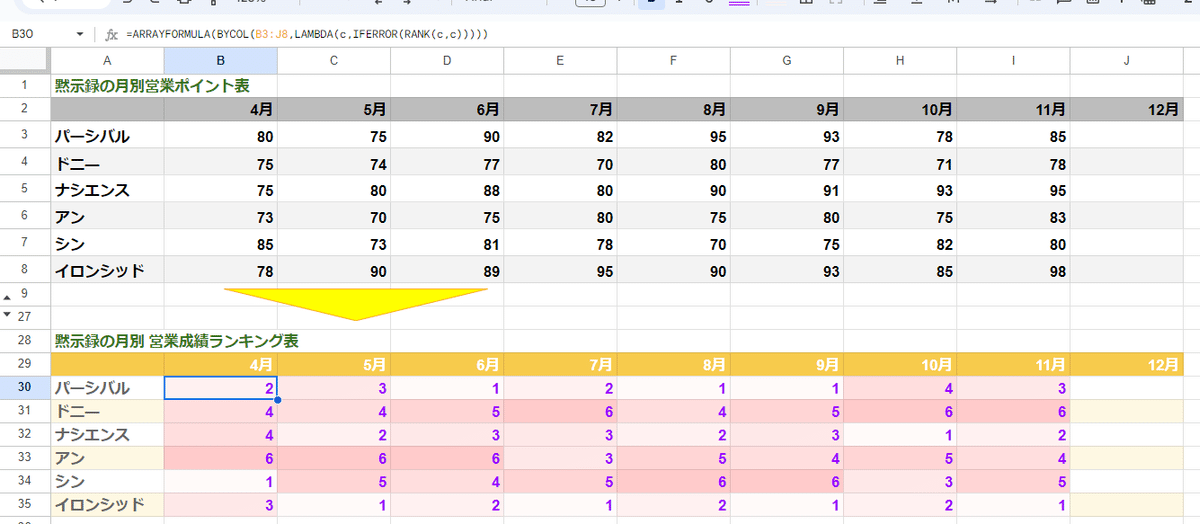Select row 35 header

[25, 504]
